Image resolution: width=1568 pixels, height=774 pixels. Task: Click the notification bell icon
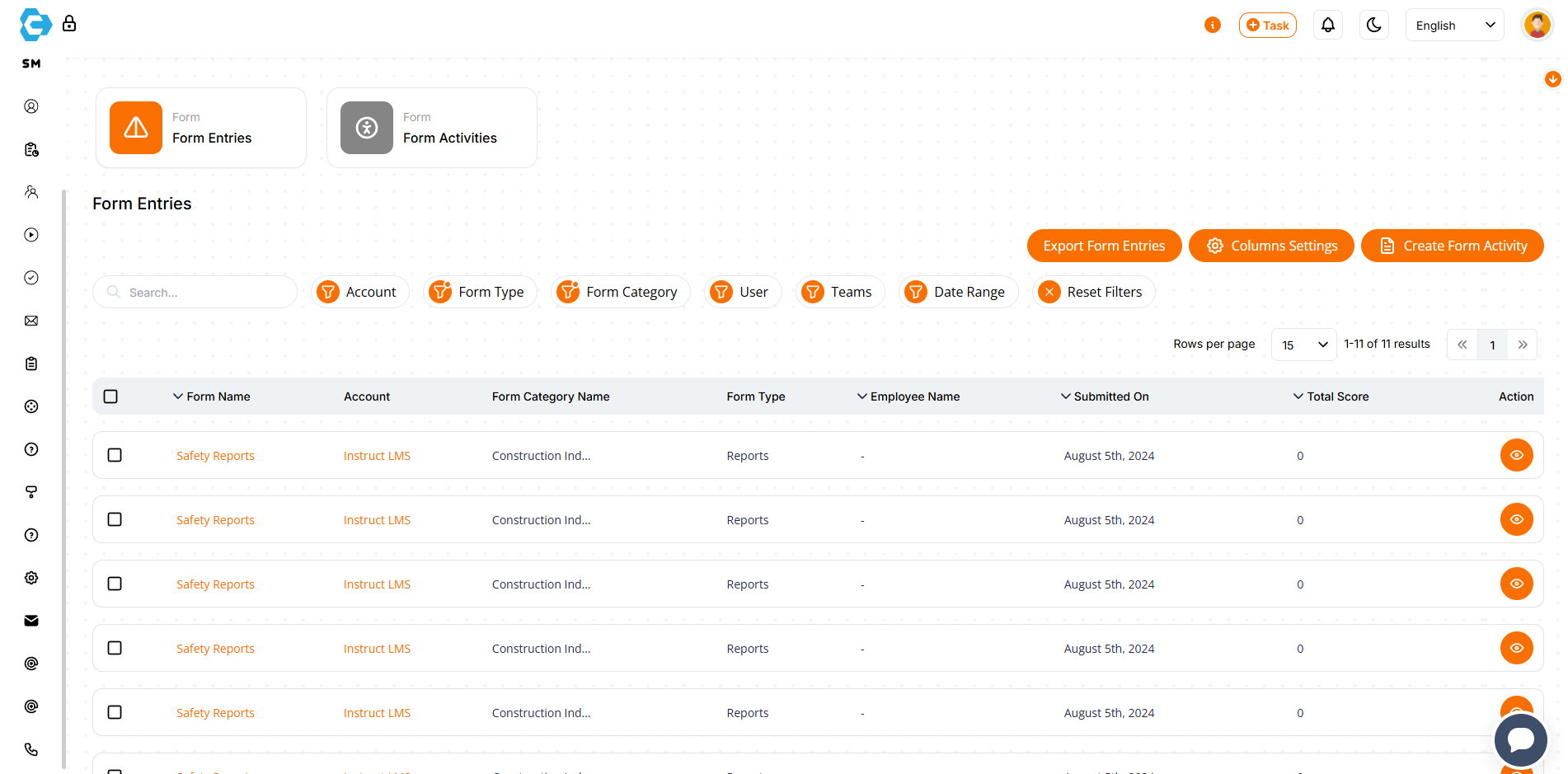(x=1327, y=26)
